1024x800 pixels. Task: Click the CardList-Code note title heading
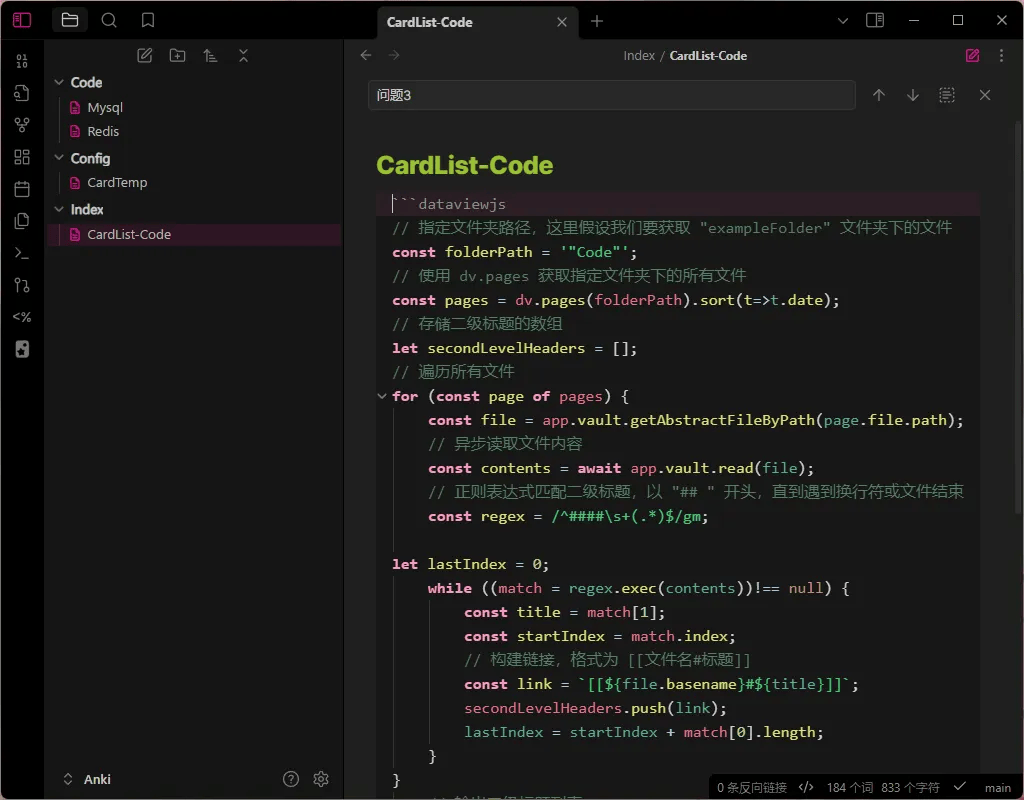point(464,165)
